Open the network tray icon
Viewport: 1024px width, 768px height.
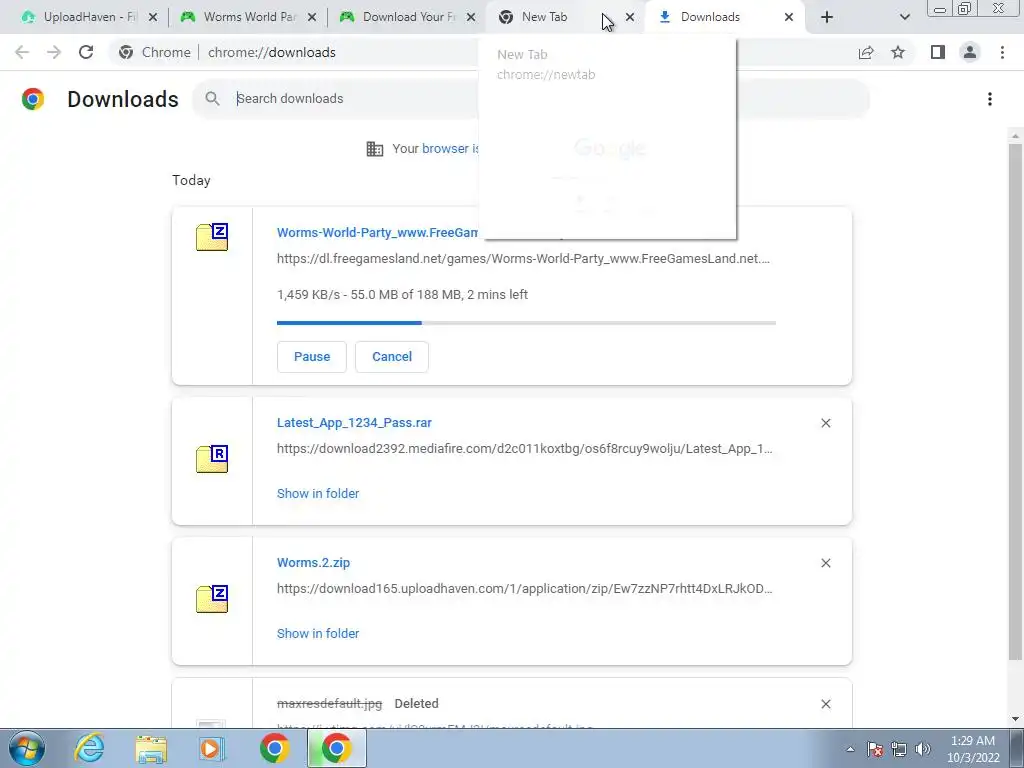pyautogui.click(x=899, y=749)
